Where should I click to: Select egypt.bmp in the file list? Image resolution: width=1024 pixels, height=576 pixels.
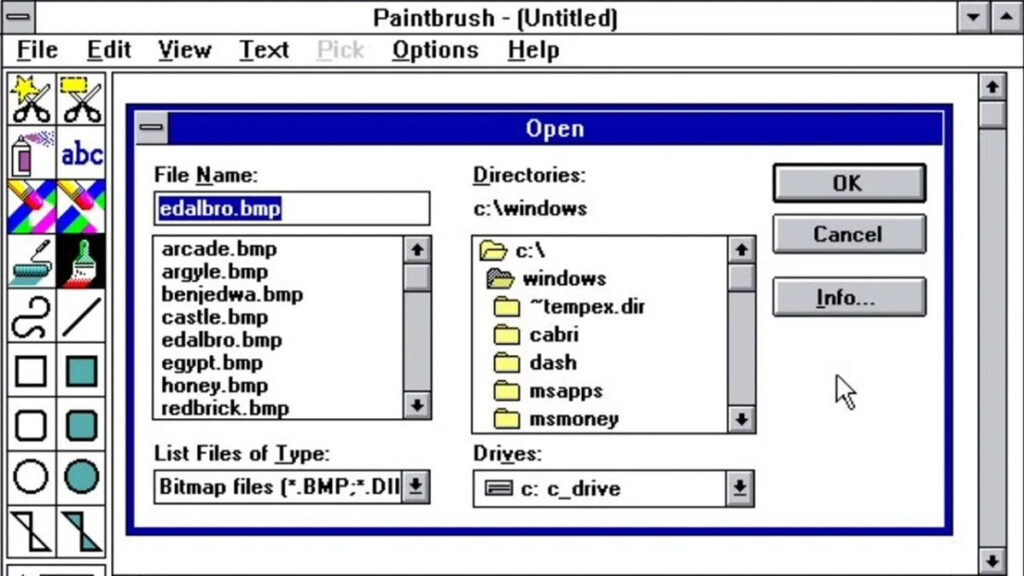pyautogui.click(x=212, y=363)
